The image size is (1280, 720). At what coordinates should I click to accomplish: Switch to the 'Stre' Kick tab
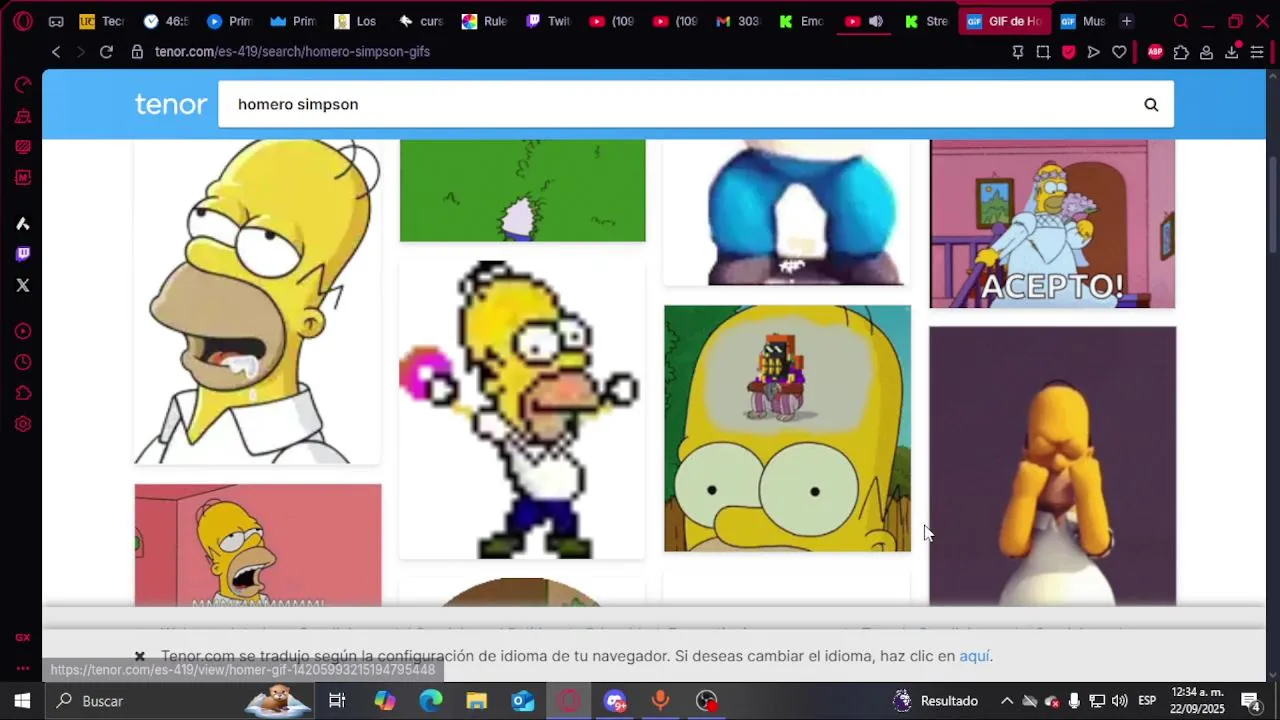pyautogui.click(x=927, y=21)
